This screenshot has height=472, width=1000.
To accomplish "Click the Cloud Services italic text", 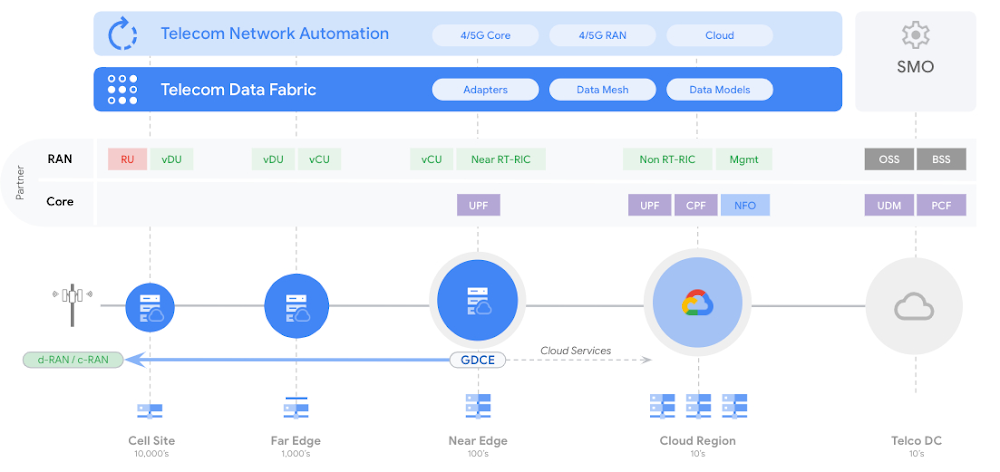I will (x=576, y=350).
